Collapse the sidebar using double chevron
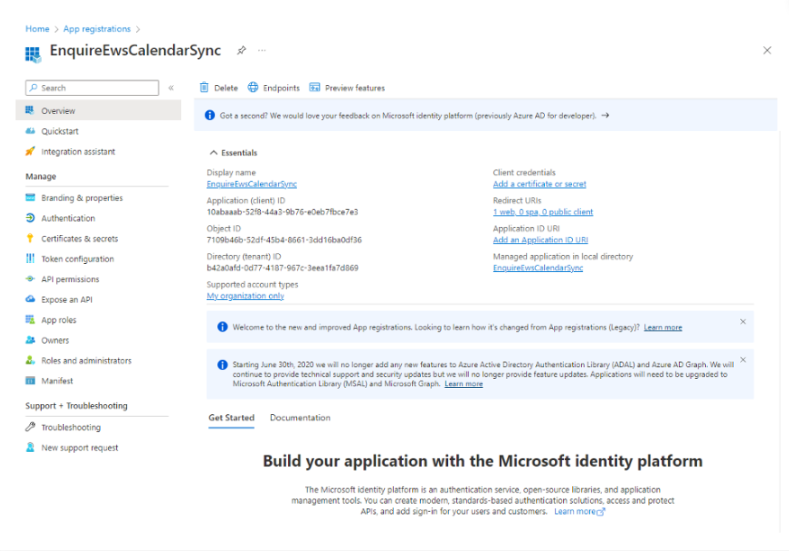 point(171,88)
